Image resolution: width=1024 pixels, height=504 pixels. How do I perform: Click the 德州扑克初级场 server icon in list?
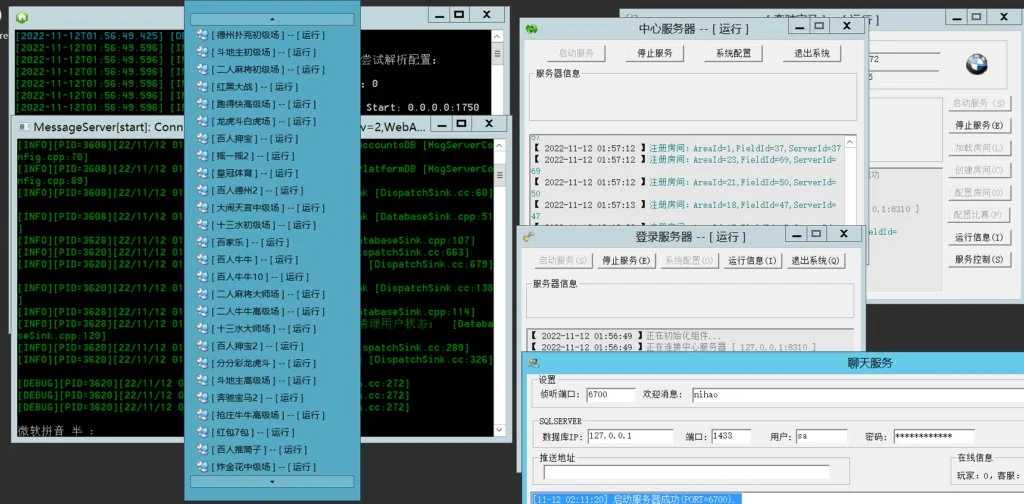pyautogui.click(x=202, y=35)
